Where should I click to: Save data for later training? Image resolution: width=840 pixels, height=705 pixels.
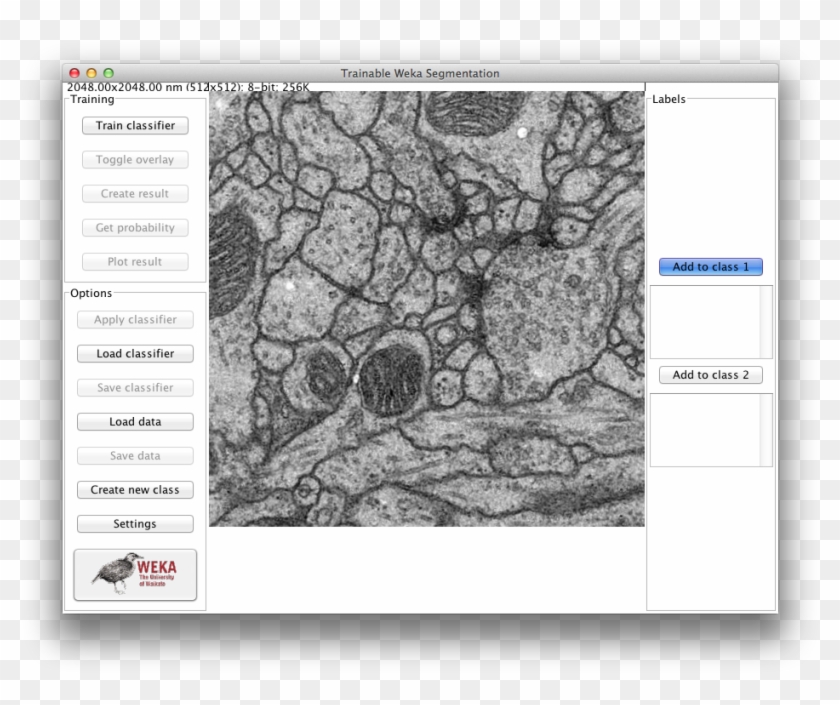[134, 455]
